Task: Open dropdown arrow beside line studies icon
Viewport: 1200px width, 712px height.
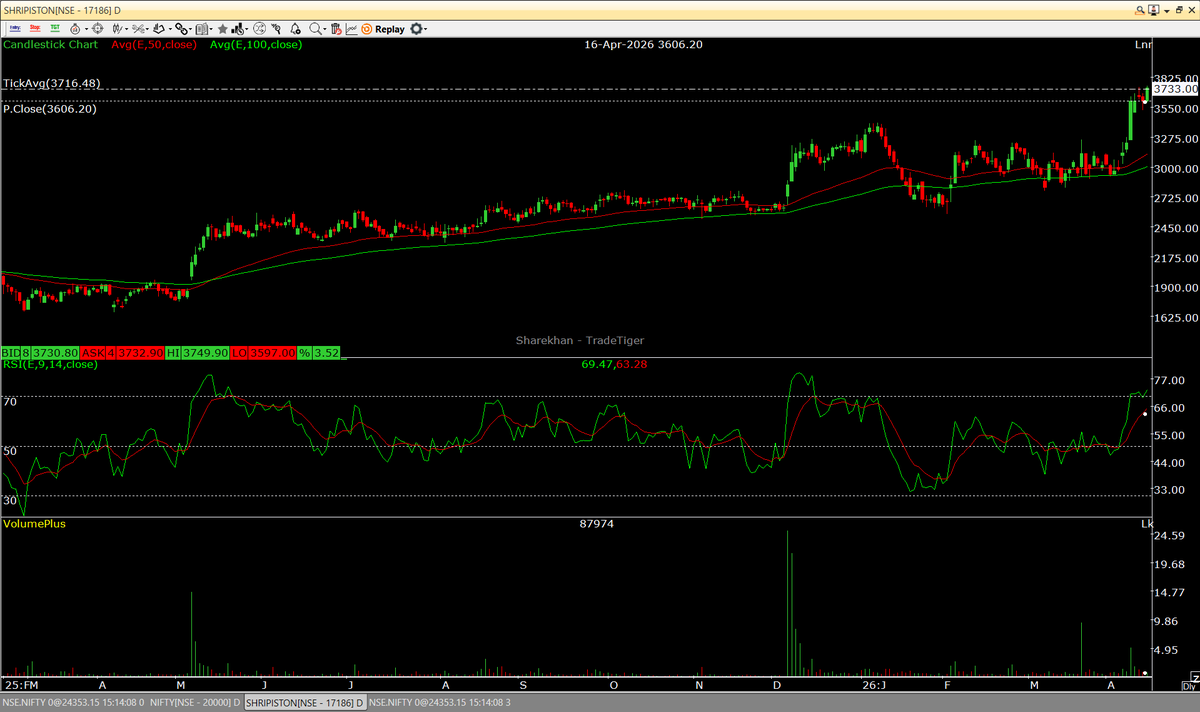Action: (148, 30)
